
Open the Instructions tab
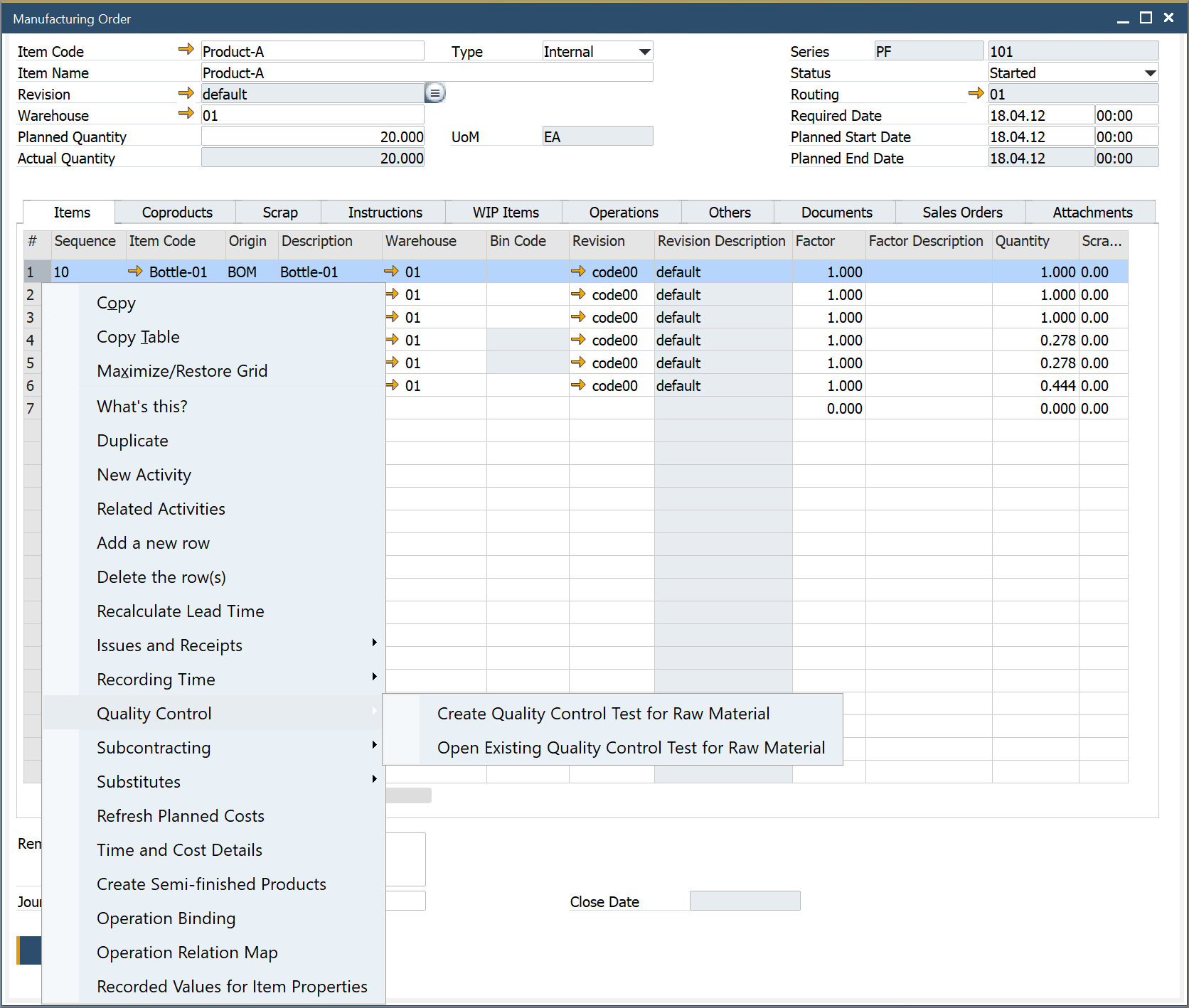385,213
